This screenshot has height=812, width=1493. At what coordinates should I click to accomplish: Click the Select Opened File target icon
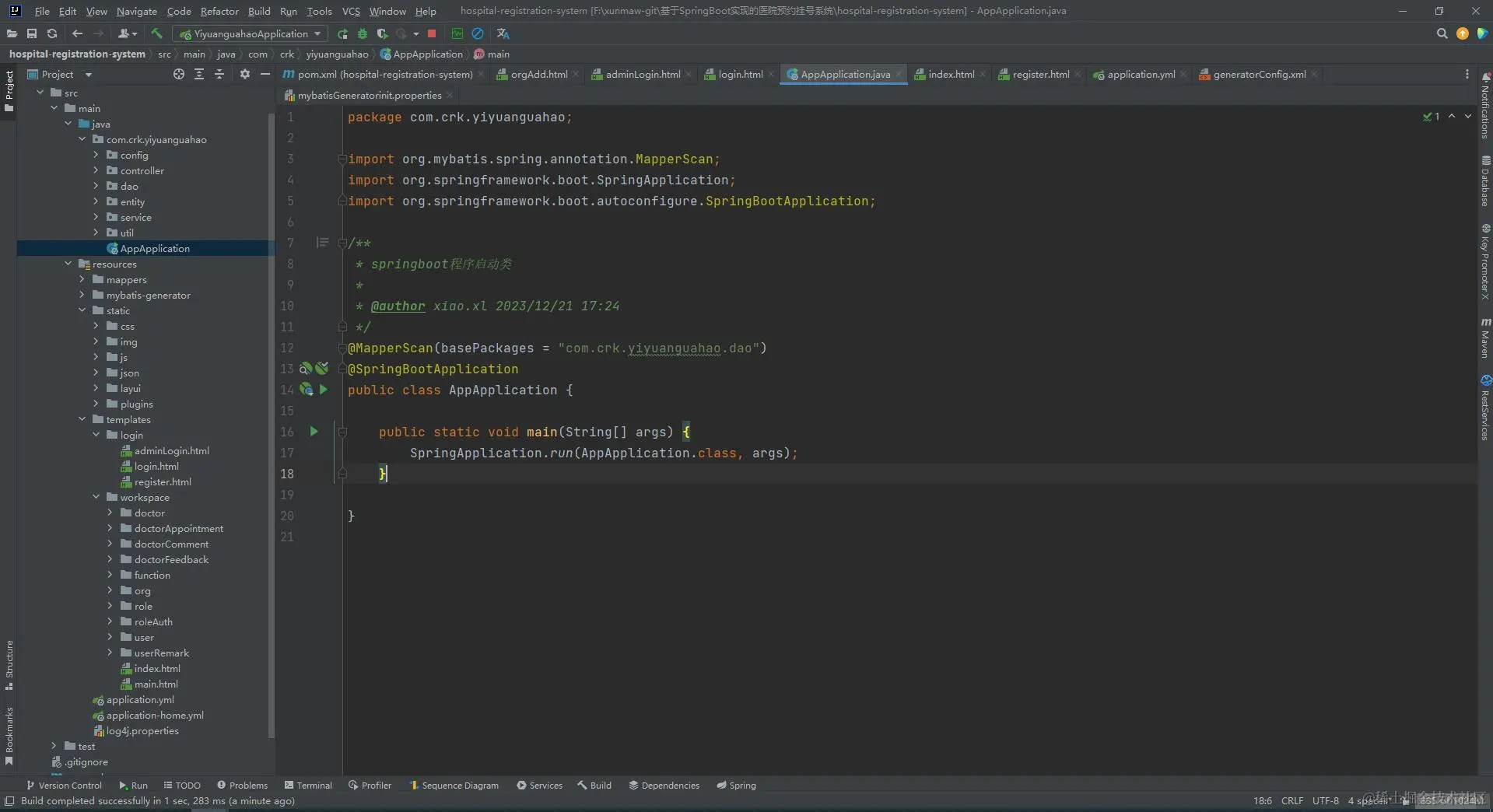click(x=179, y=74)
